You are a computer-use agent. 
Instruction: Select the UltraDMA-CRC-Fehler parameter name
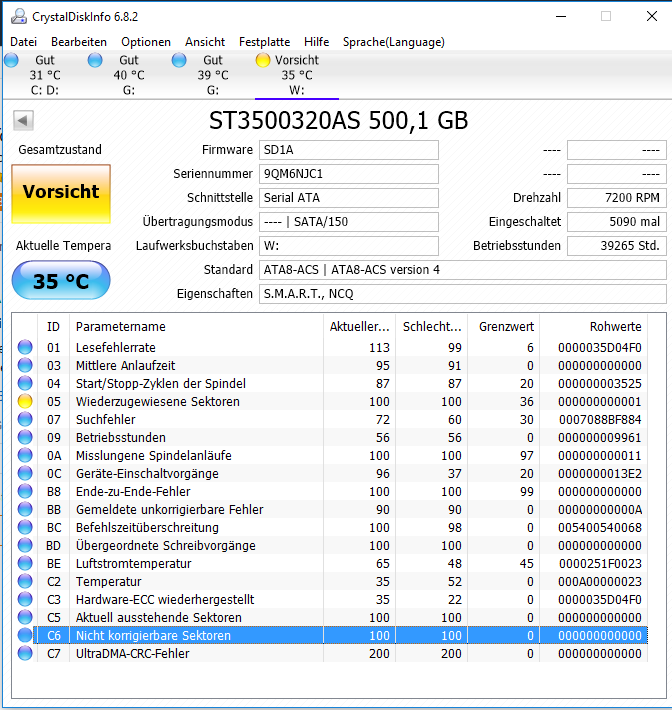pyautogui.click(x=133, y=654)
